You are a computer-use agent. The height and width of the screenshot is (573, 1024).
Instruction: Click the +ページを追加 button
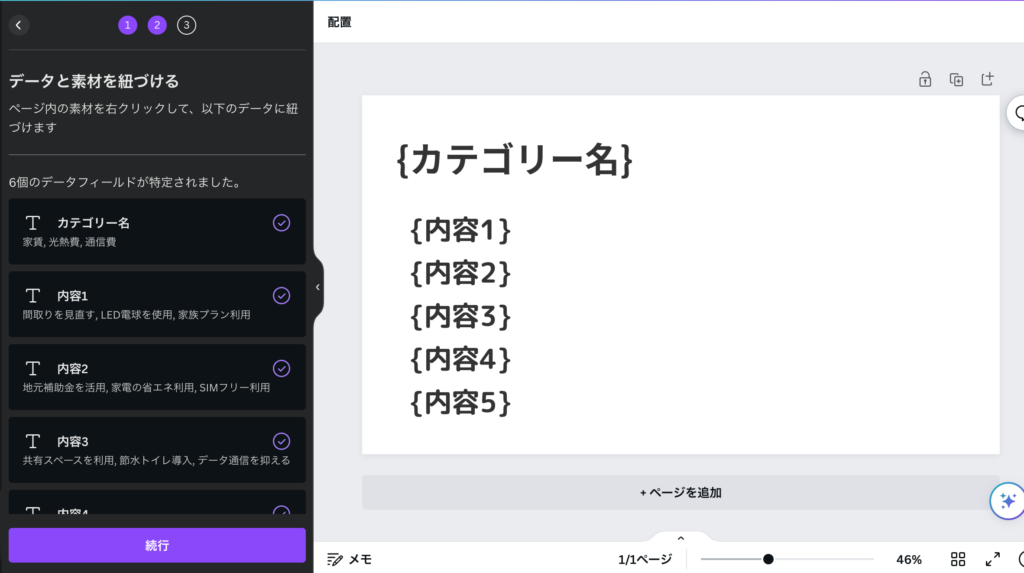680,492
